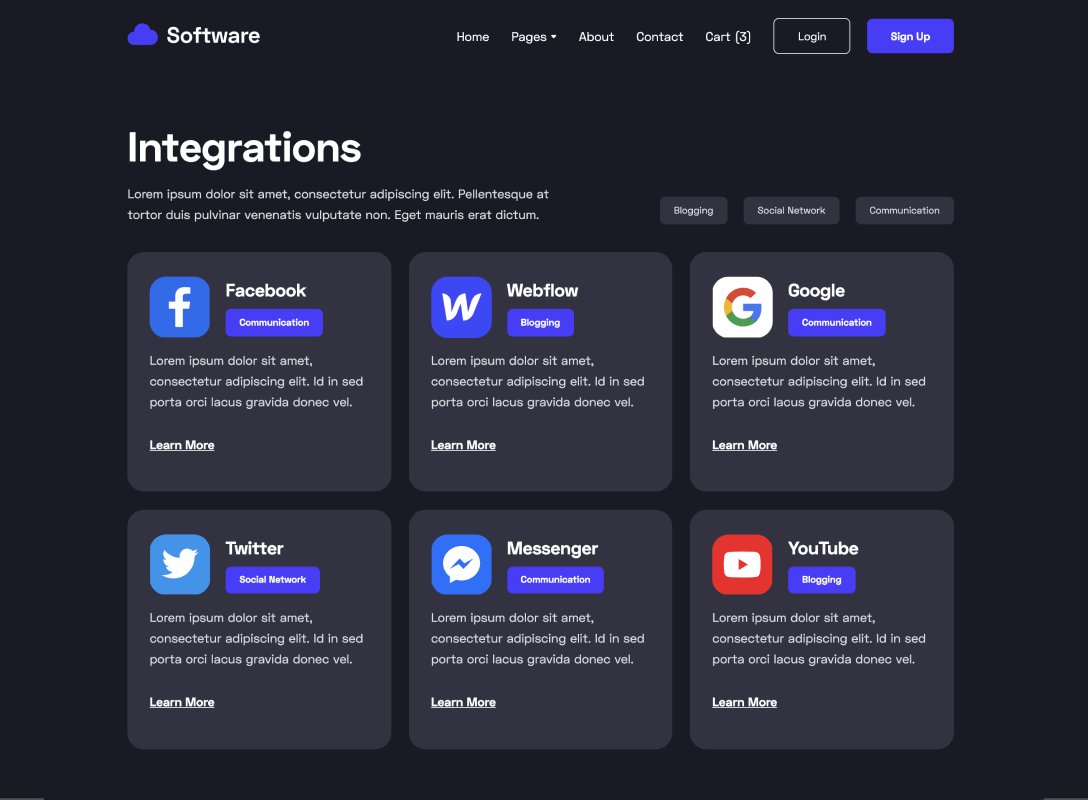Click the Sign Up button

point(909,36)
